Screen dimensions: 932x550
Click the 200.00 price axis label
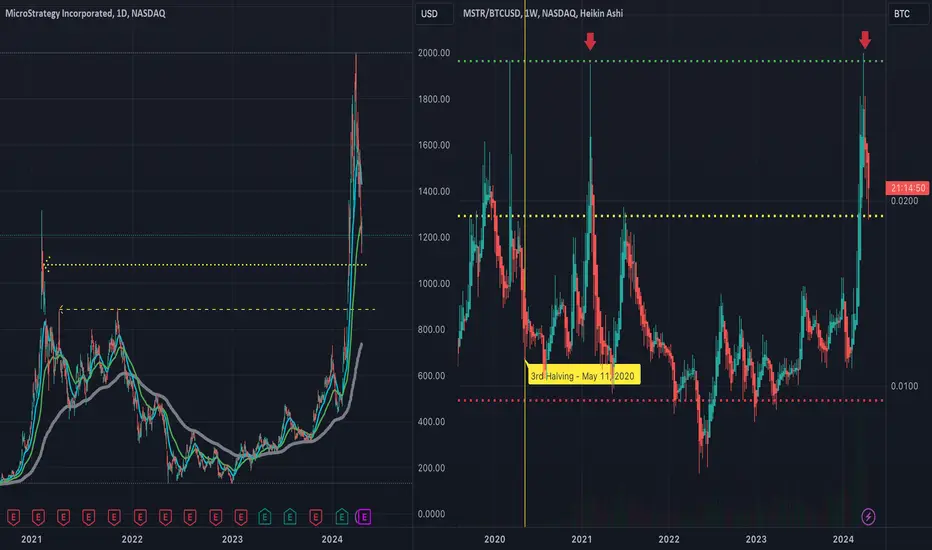[x=432, y=468]
